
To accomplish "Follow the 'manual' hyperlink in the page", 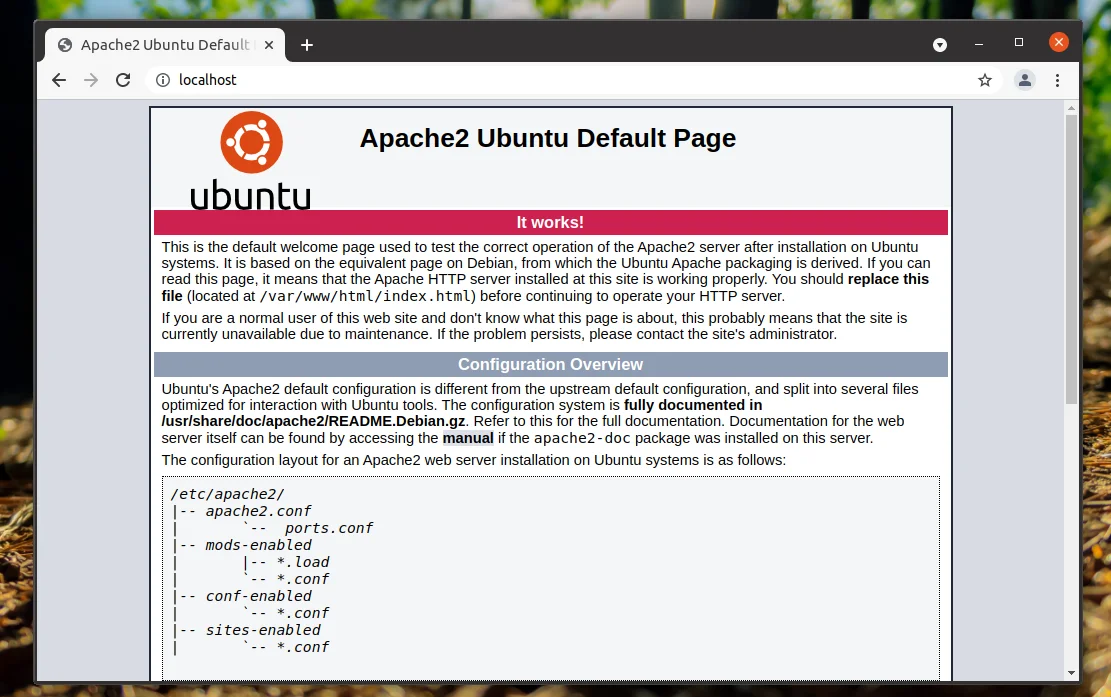I will click(470, 437).
